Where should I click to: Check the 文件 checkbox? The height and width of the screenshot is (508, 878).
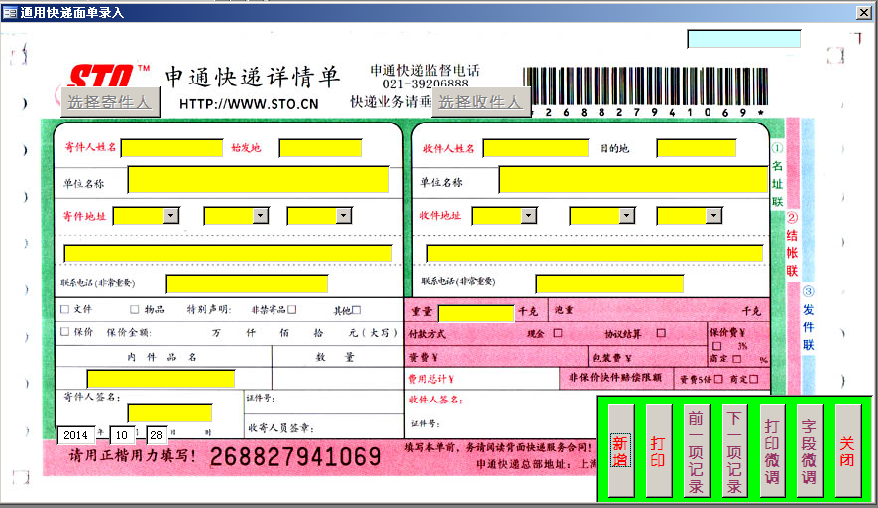[64, 309]
